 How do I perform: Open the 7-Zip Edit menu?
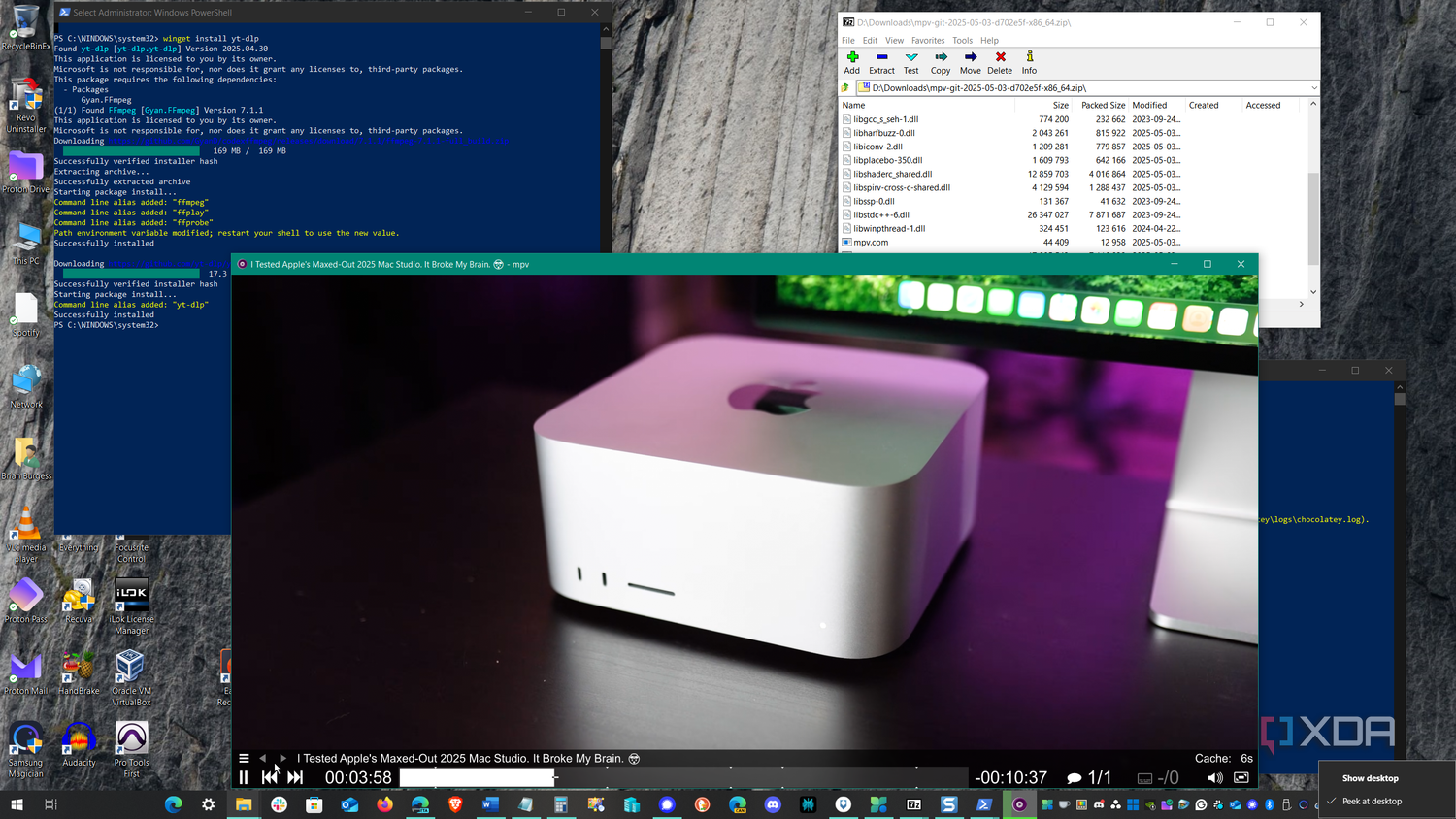(x=870, y=41)
